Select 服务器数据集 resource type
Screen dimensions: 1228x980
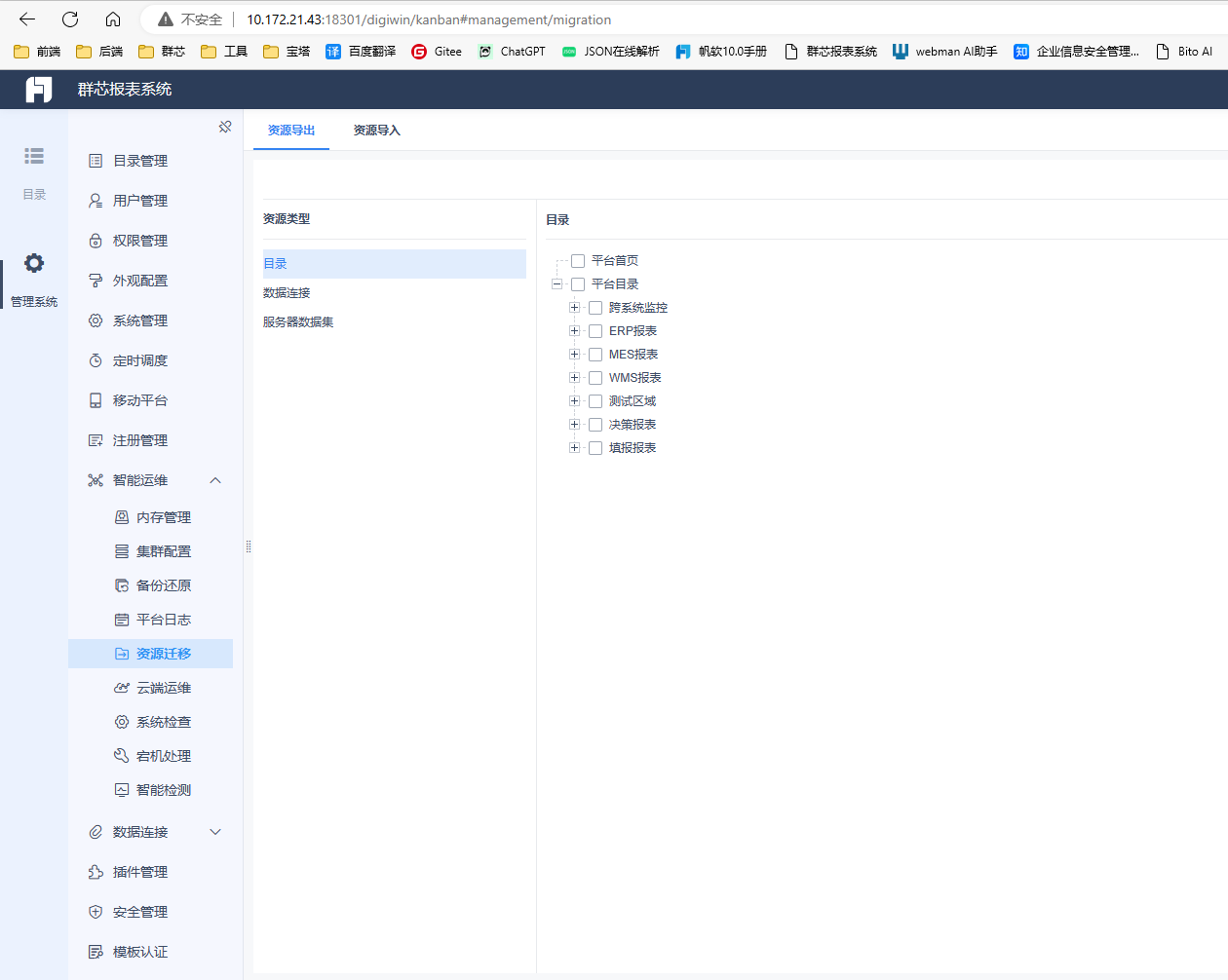tap(394, 322)
